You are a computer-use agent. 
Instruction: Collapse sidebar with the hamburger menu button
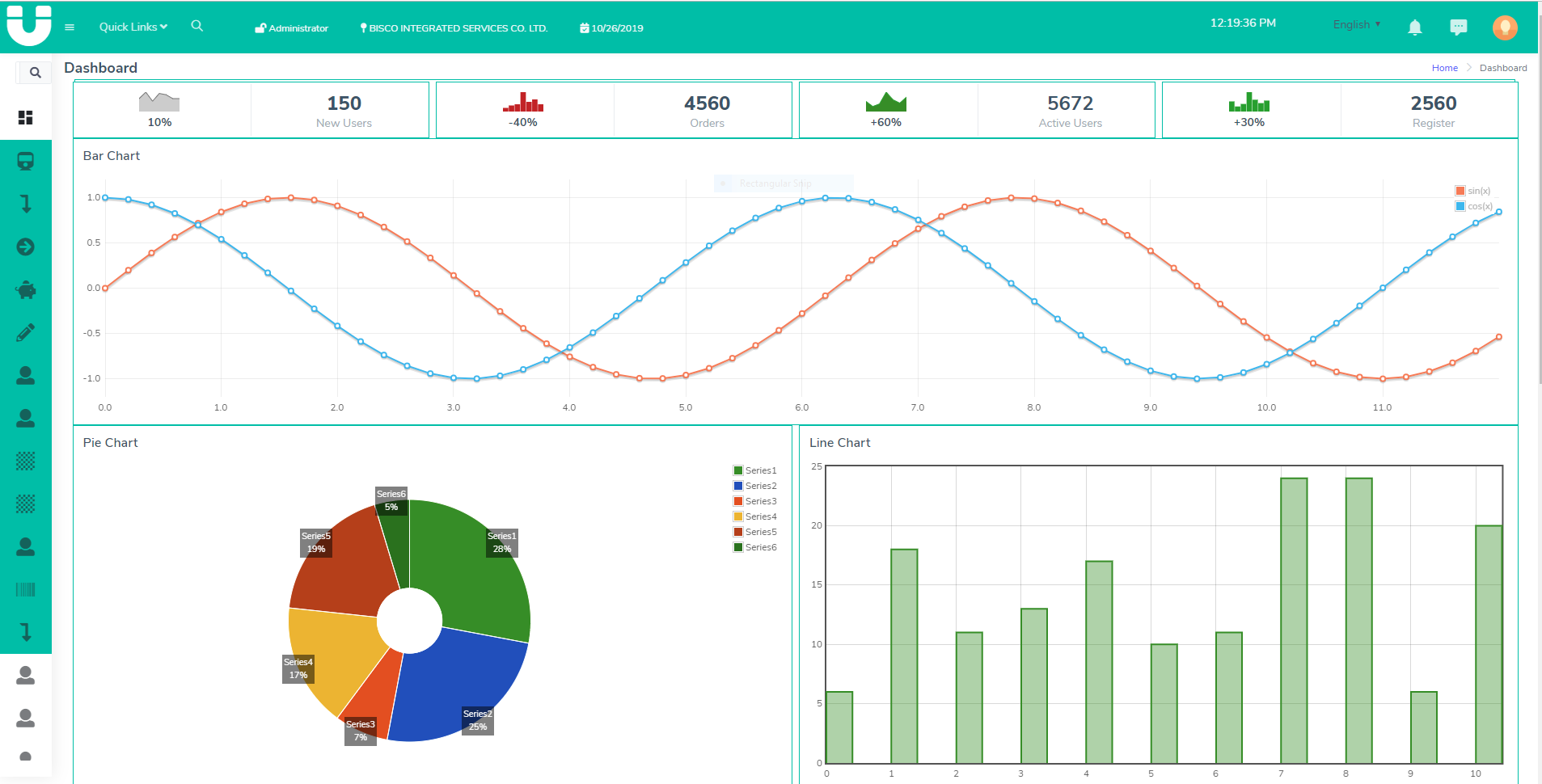(x=70, y=27)
